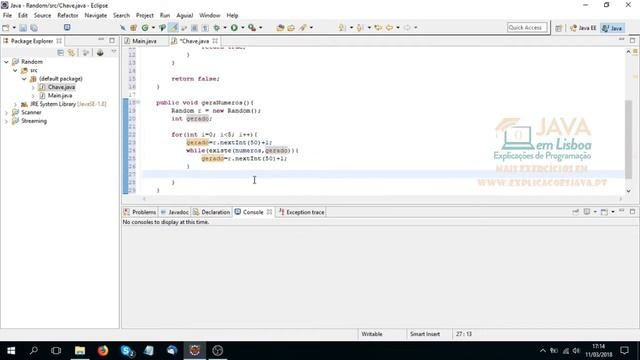Click Smart Insert in status bar
The height and width of the screenshot is (360, 640).
424,334
